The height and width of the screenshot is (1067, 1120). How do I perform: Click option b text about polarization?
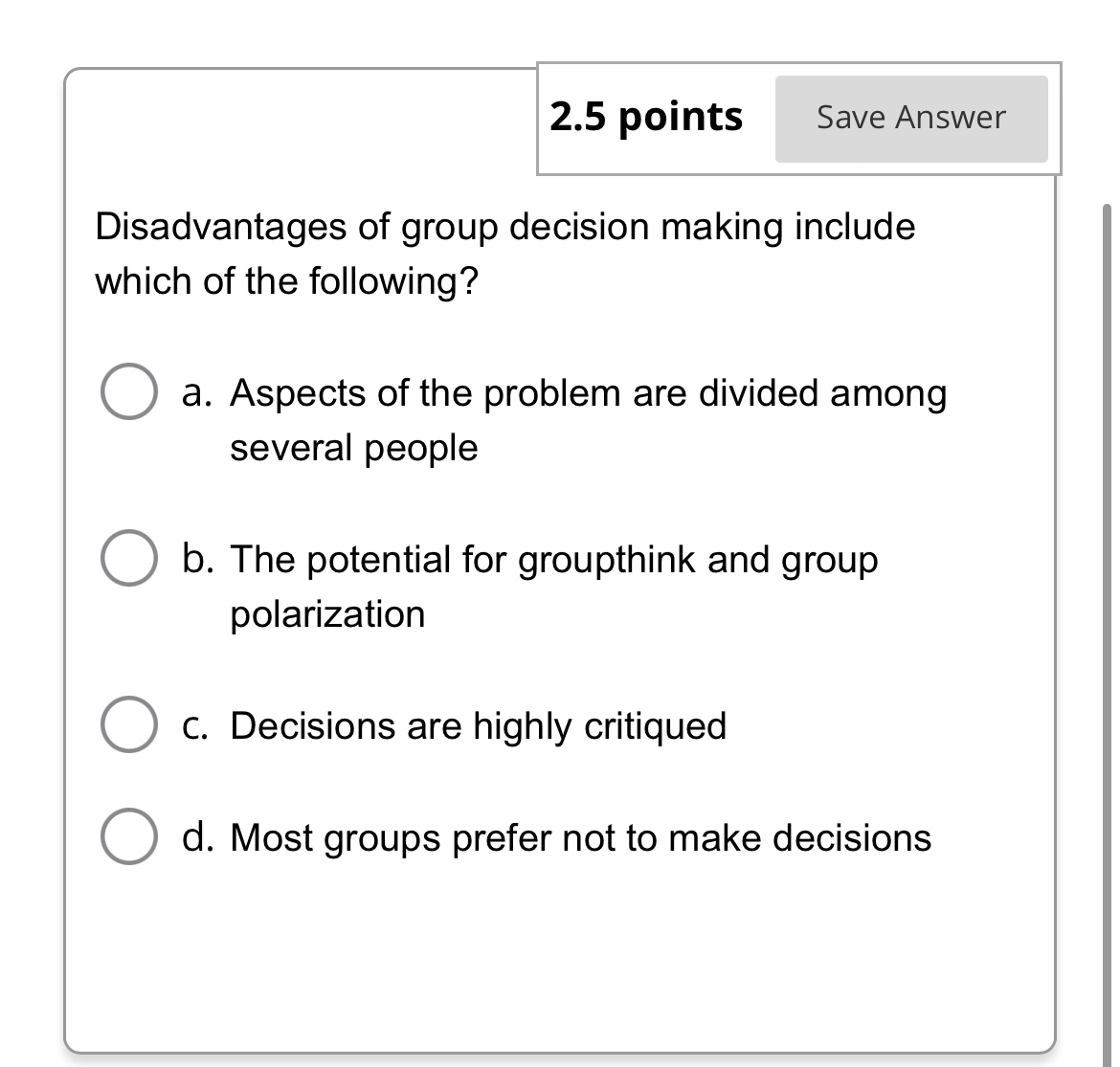(553, 560)
